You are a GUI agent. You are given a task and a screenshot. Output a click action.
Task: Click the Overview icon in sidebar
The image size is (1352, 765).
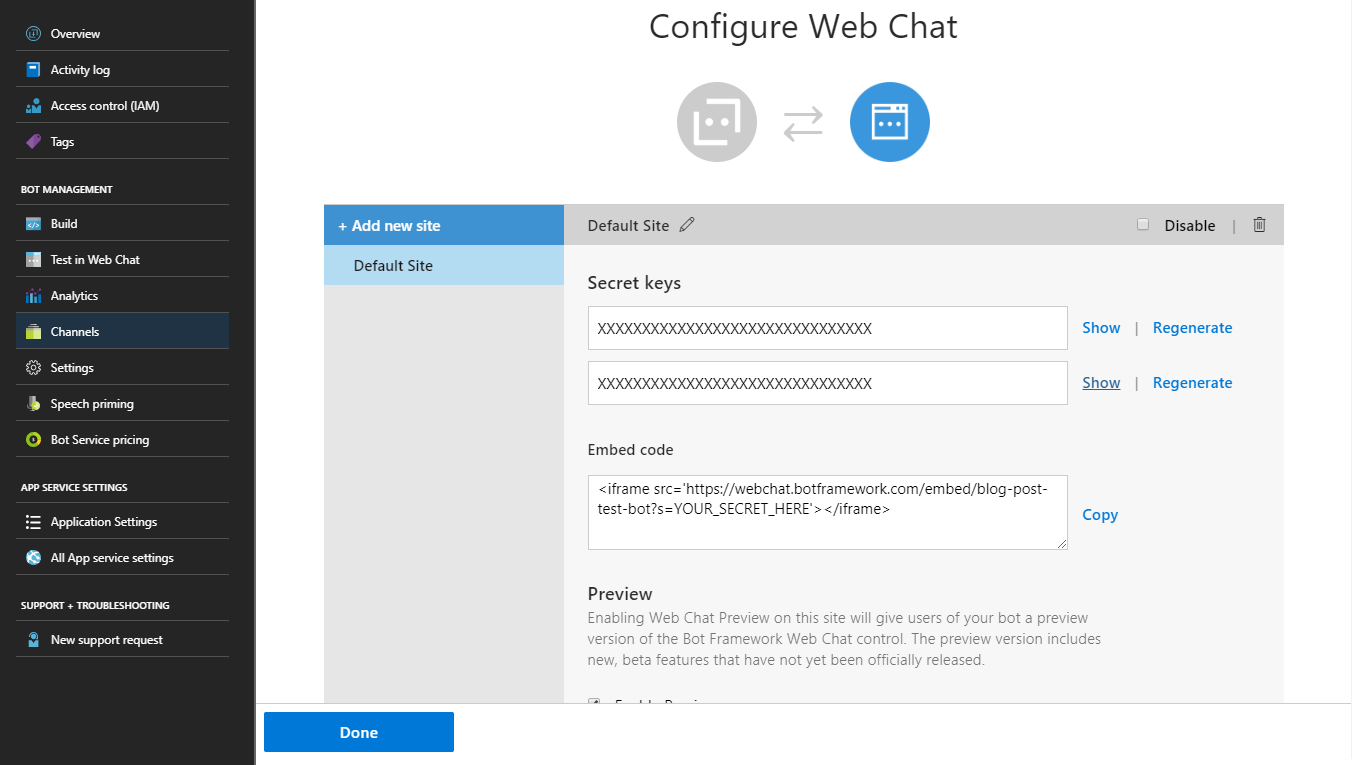(x=33, y=33)
